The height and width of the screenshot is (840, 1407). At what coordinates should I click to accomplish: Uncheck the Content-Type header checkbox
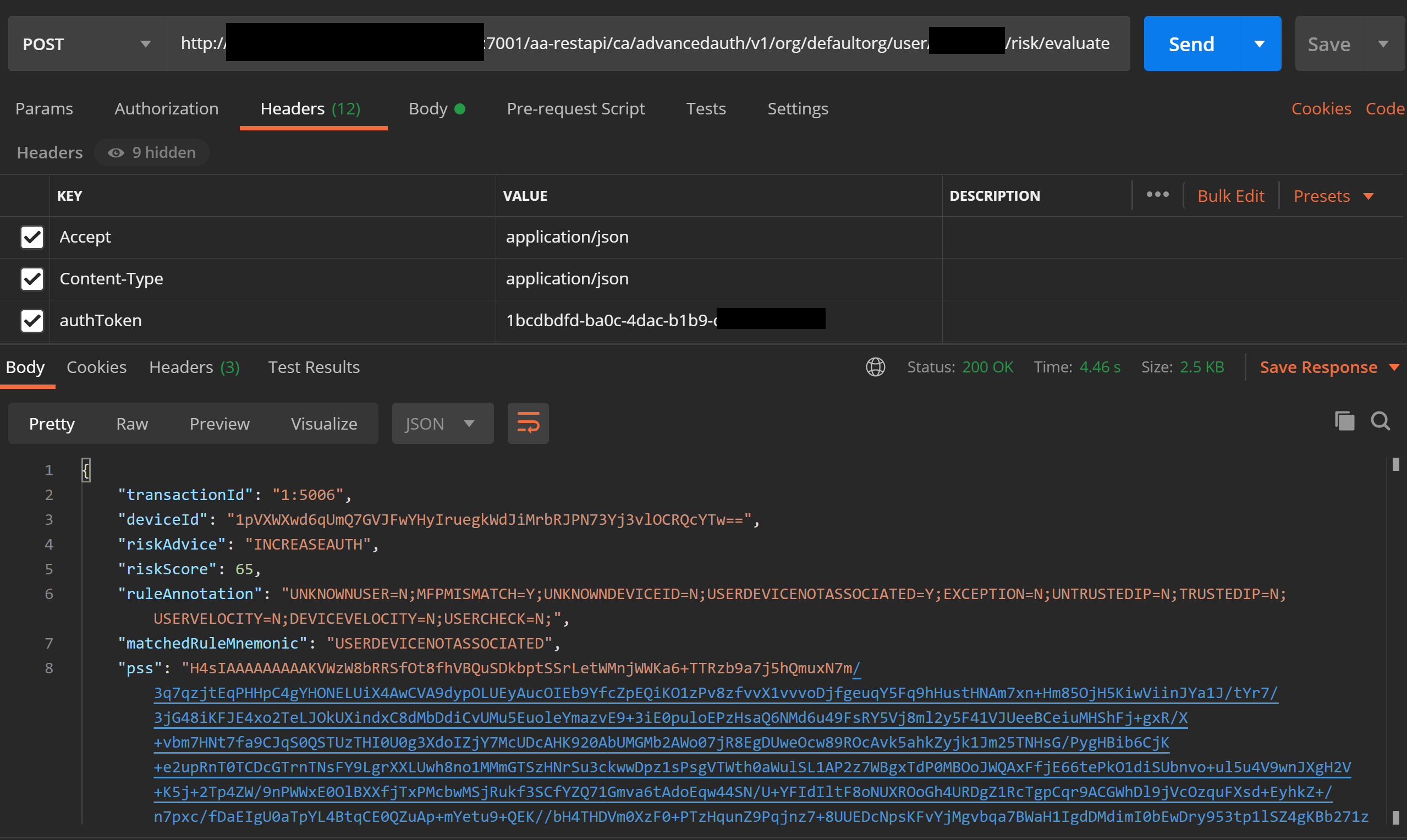[x=32, y=278]
